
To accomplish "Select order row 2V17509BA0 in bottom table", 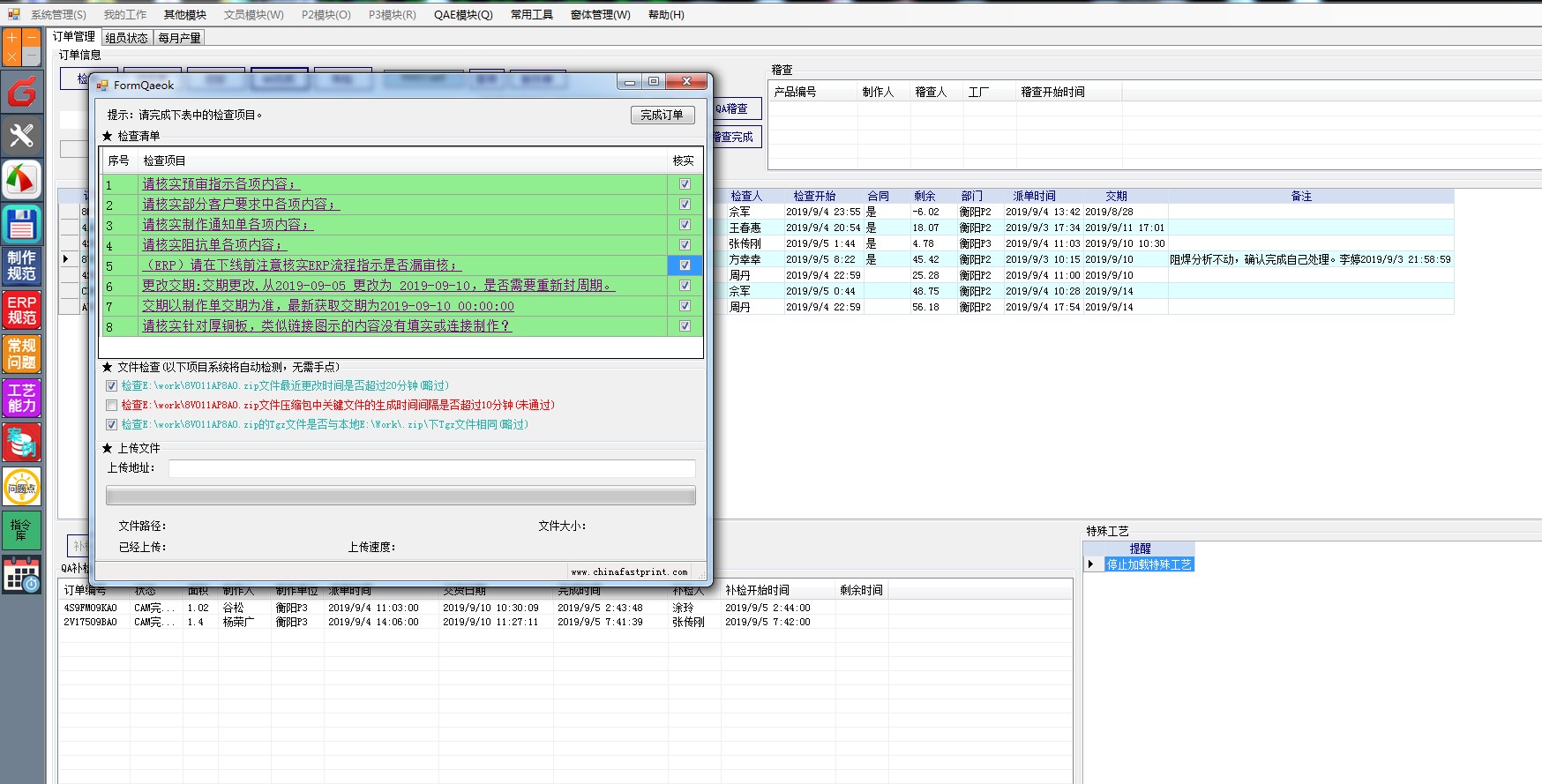I will 565,622.
